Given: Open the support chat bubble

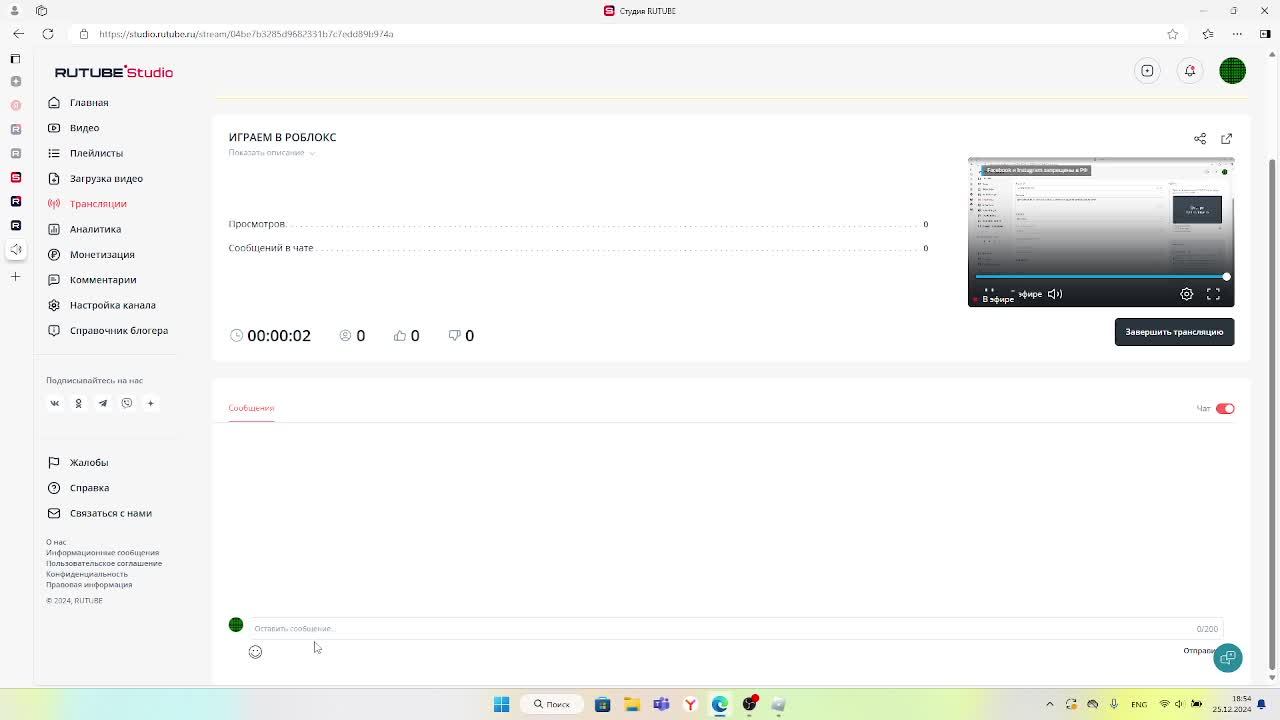Looking at the screenshot, I should 1228,658.
